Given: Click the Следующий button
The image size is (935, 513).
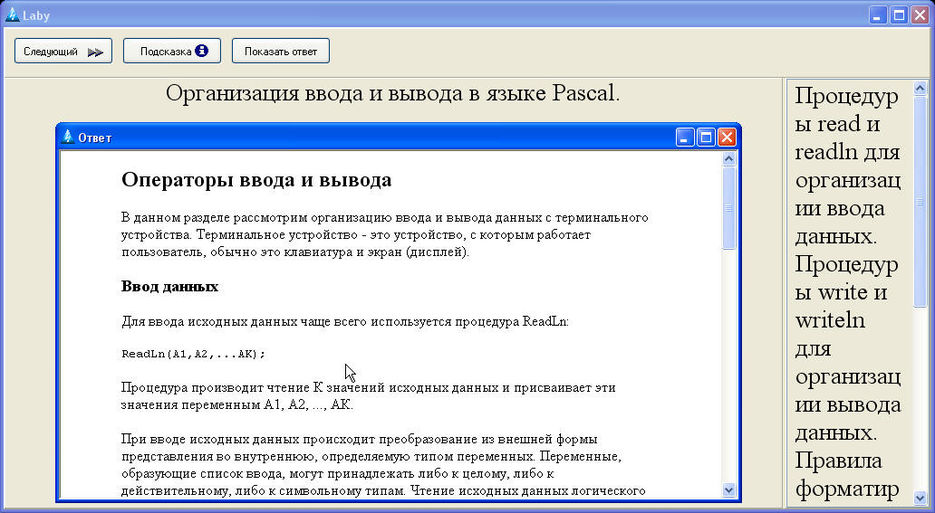Looking at the screenshot, I should click(63, 51).
